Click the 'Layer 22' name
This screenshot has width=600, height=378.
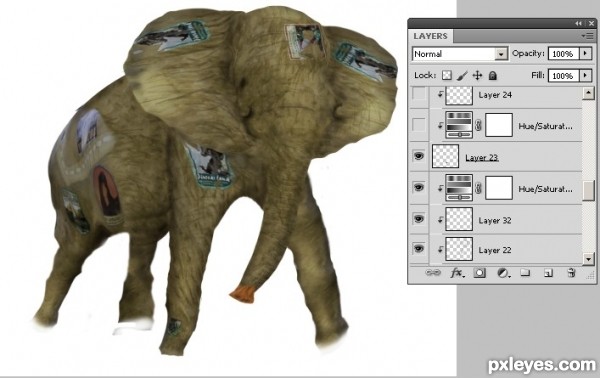pyautogui.click(x=495, y=250)
